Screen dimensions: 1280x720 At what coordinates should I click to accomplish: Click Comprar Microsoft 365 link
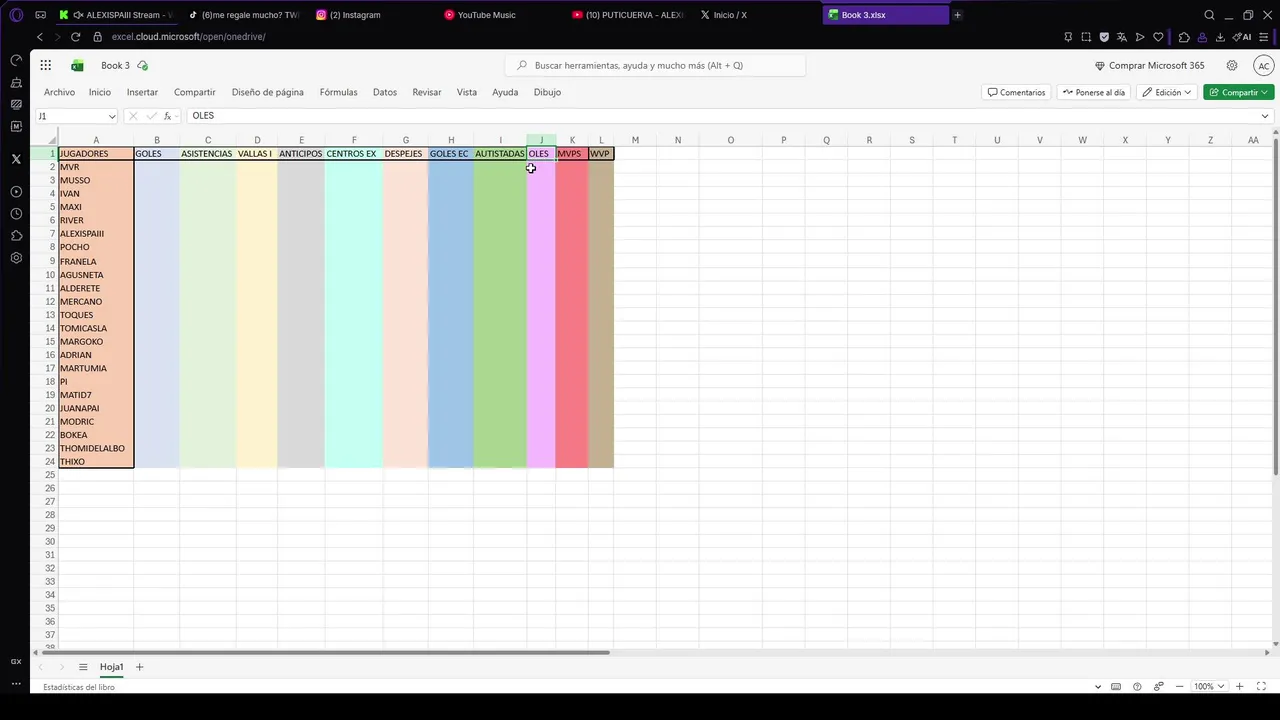coord(1150,65)
